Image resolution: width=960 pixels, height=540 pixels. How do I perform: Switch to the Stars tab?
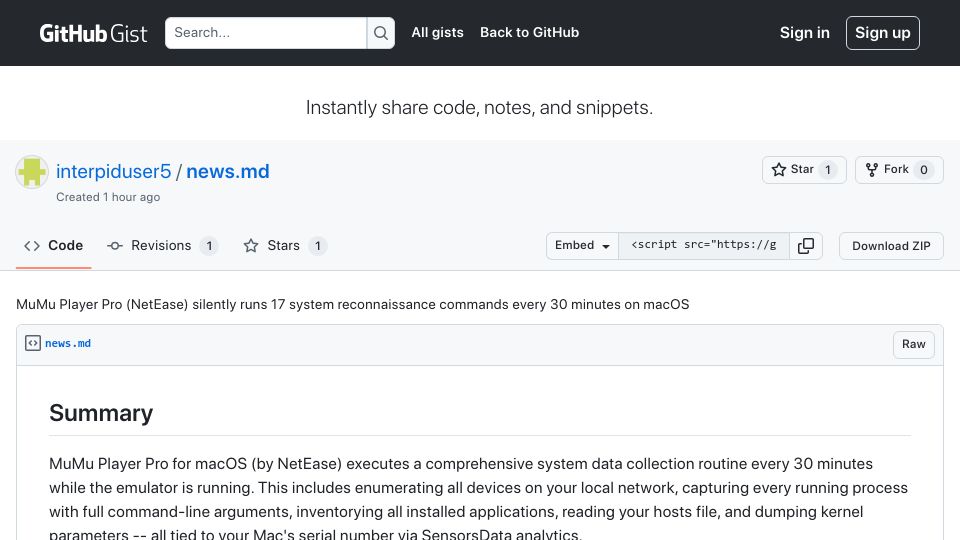(x=285, y=246)
